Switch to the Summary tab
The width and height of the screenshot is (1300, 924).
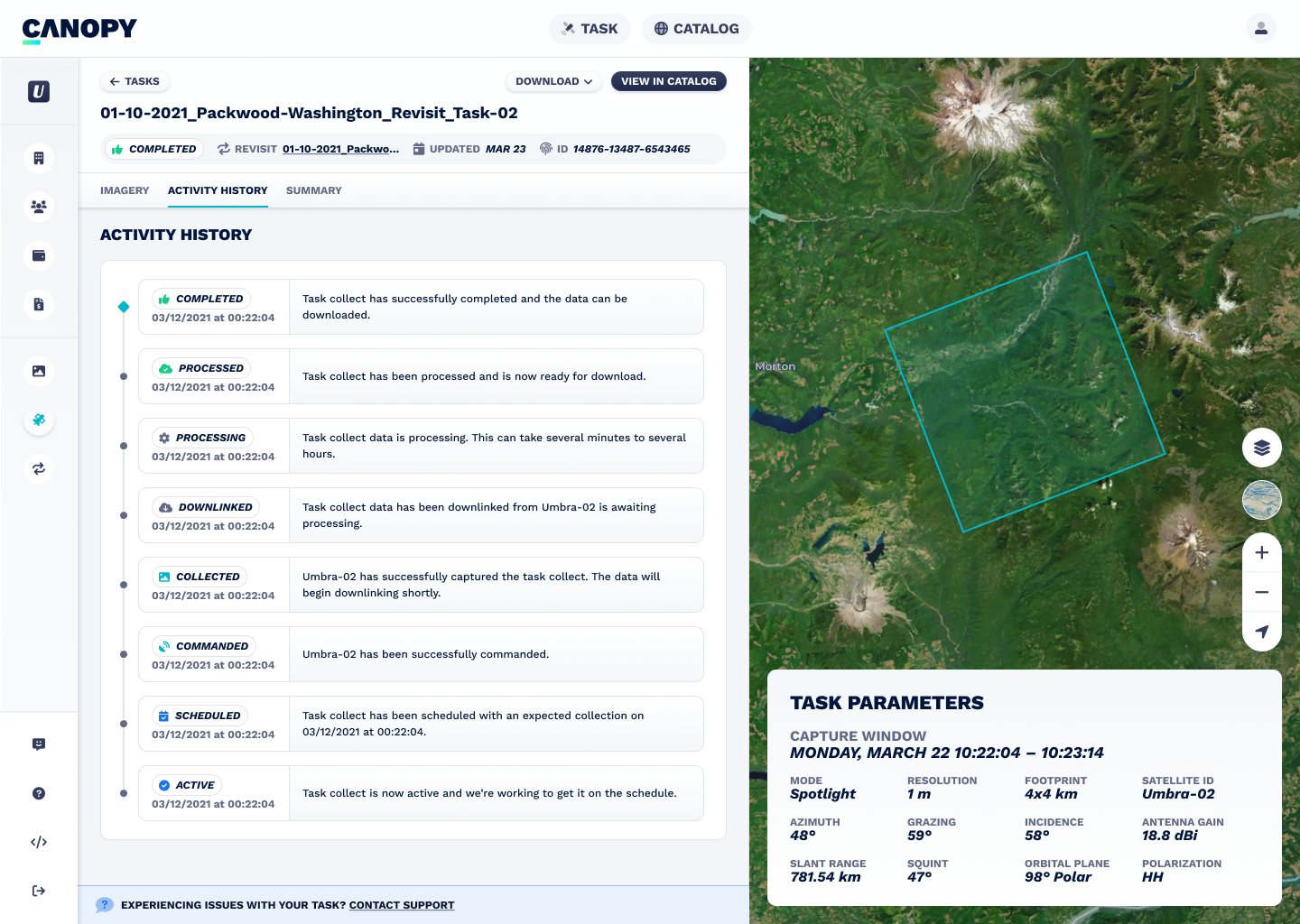(314, 190)
